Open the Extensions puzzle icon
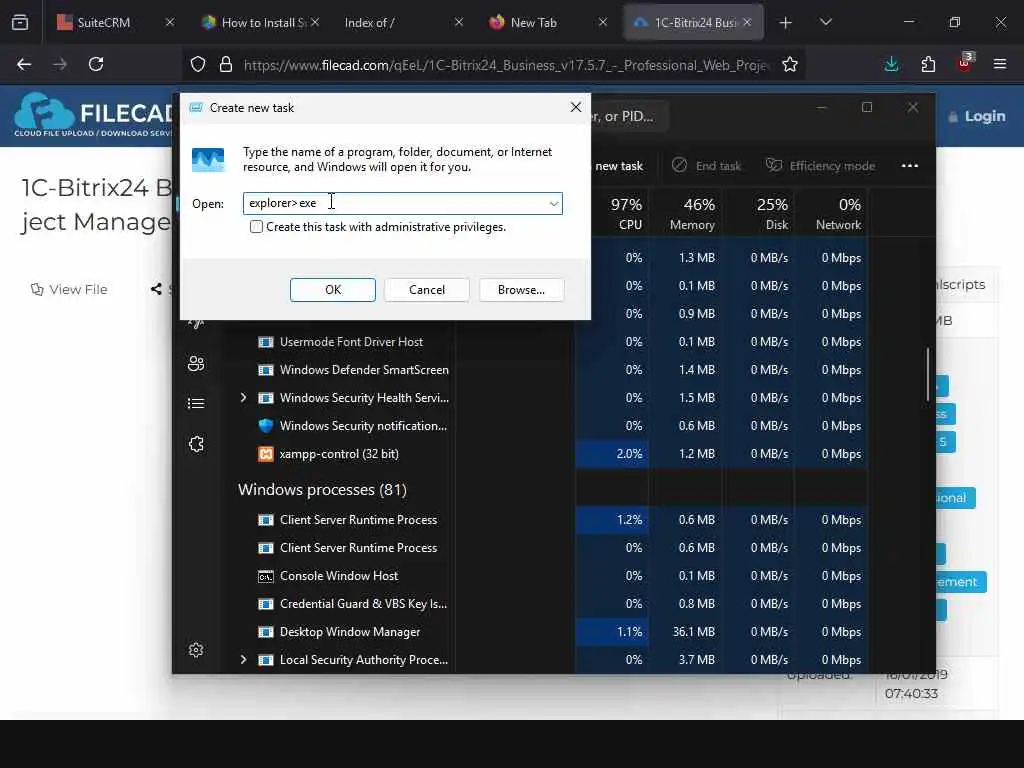 [x=928, y=64]
